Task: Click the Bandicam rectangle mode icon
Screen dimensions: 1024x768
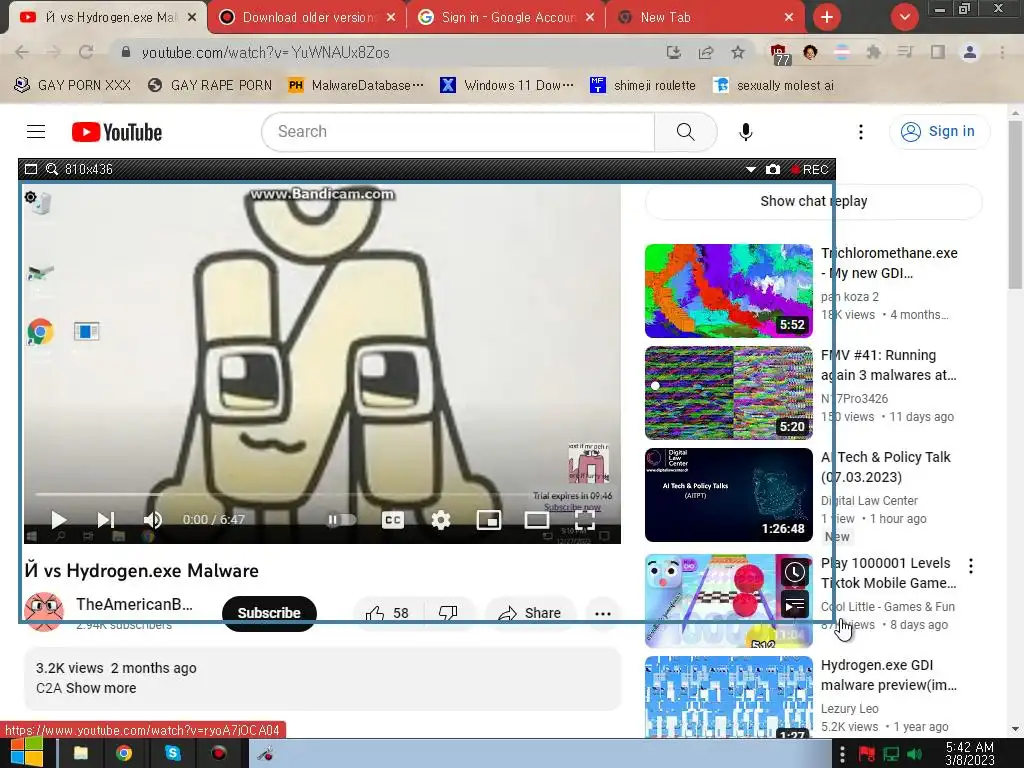Action: tap(31, 170)
